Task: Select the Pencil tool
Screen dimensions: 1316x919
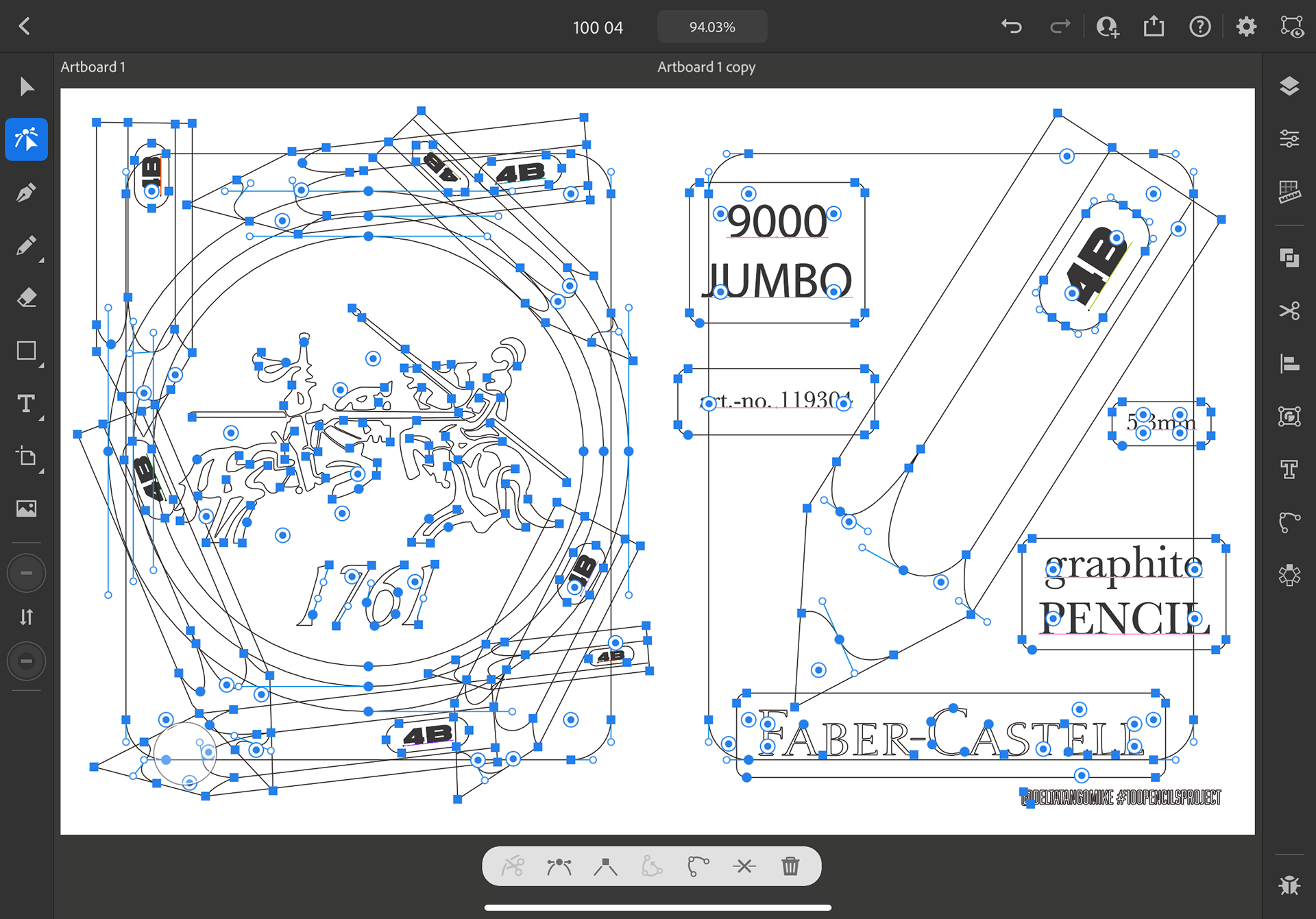Action: coord(26,245)
